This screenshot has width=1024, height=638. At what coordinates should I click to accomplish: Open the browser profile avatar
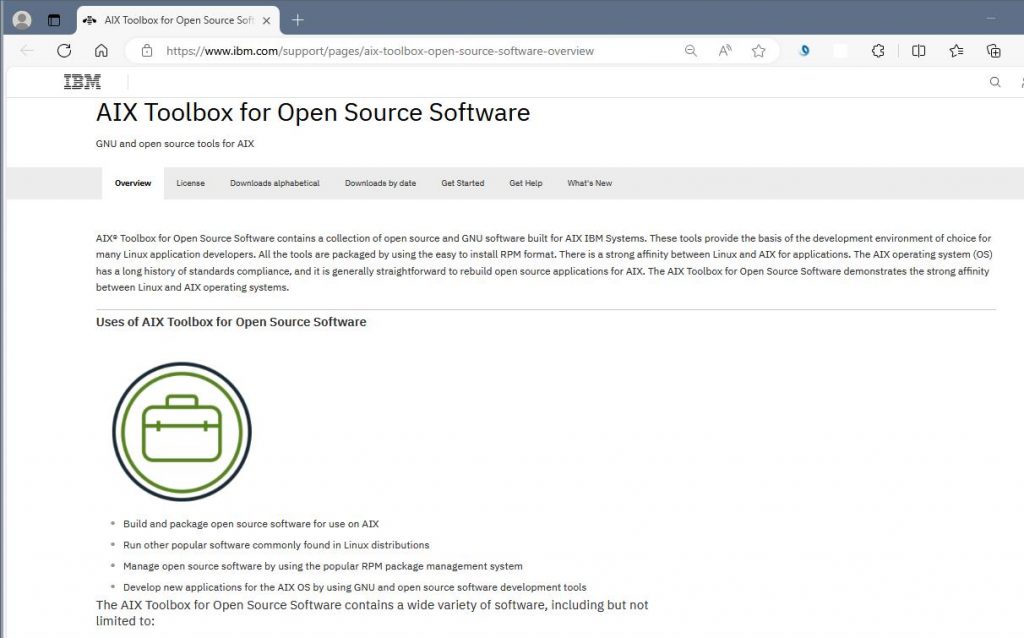(22, 20)
